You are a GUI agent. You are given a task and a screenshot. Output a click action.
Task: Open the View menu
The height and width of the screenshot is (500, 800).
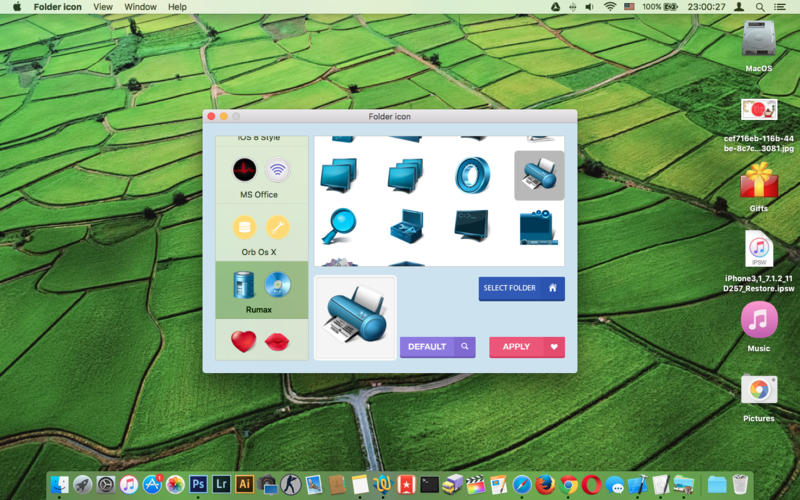click(x=103, y=7)
